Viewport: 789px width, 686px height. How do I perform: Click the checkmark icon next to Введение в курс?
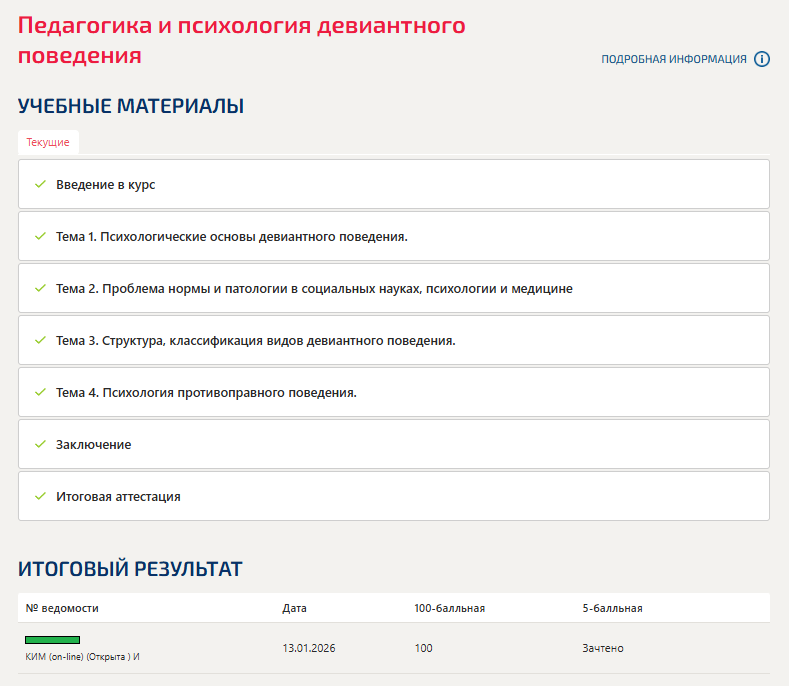40,185
